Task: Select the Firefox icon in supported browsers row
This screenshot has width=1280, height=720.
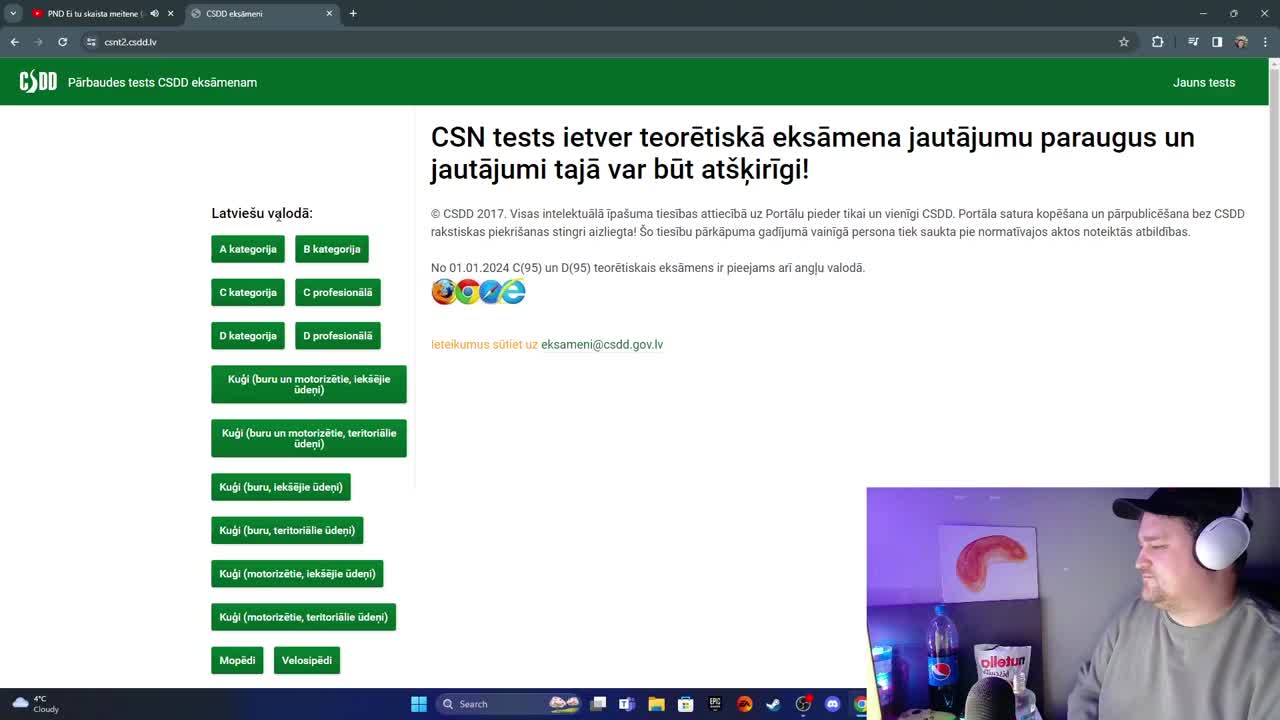Action: pyautogui.click(x=443, y=291)
